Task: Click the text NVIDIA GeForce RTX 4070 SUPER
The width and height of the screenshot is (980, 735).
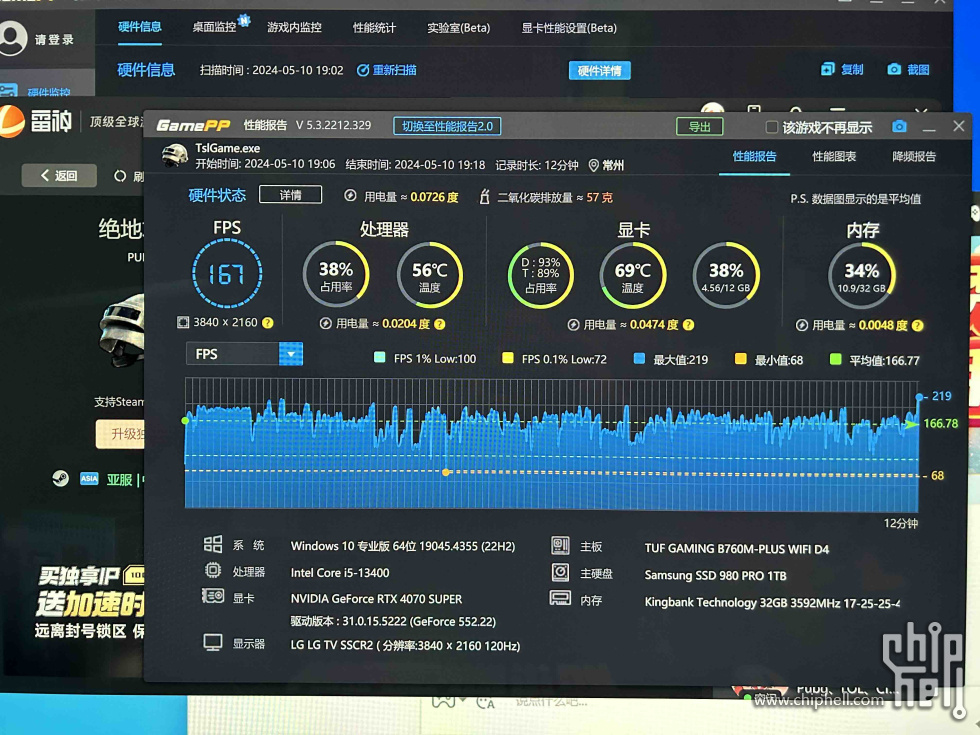Action: [376, 599]
